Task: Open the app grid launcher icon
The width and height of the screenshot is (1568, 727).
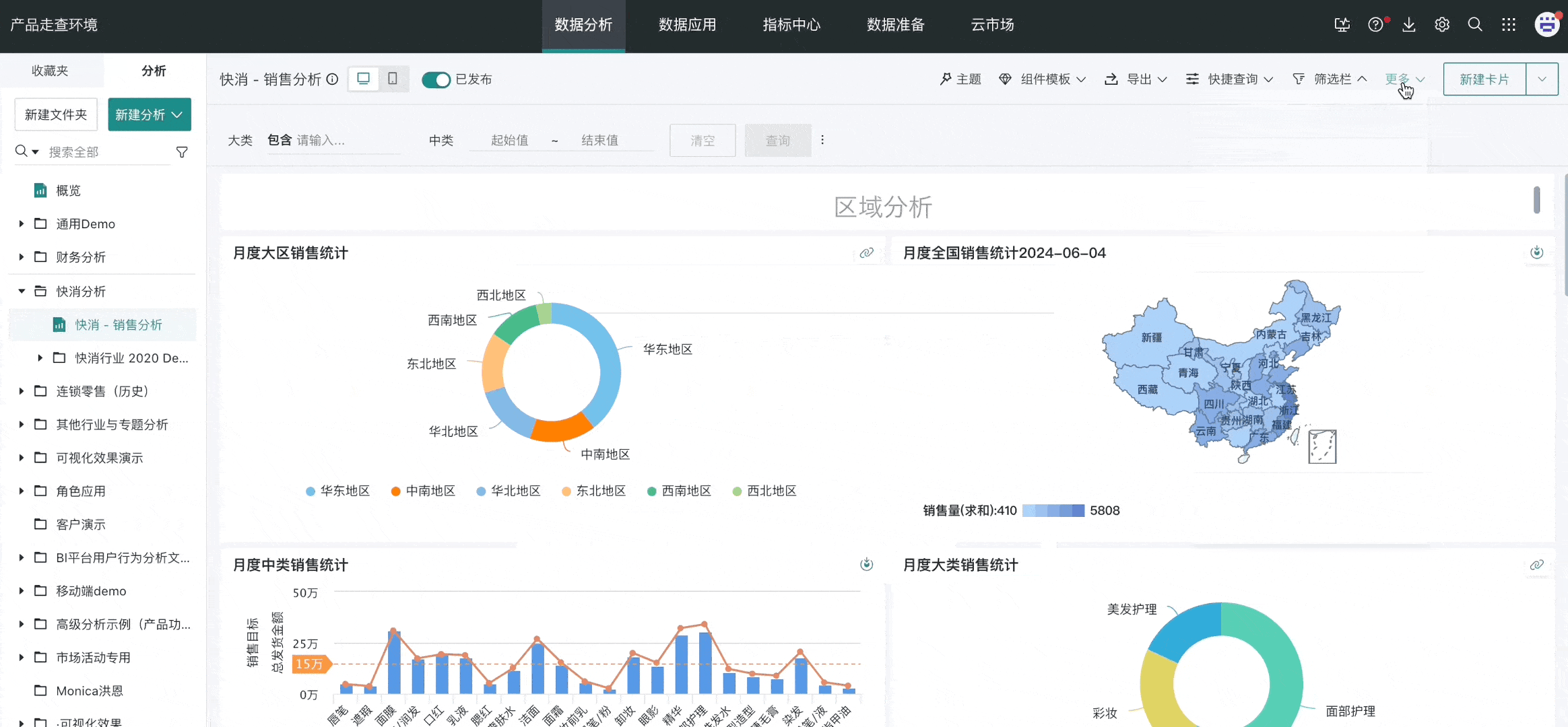Action: (1509, 25)
